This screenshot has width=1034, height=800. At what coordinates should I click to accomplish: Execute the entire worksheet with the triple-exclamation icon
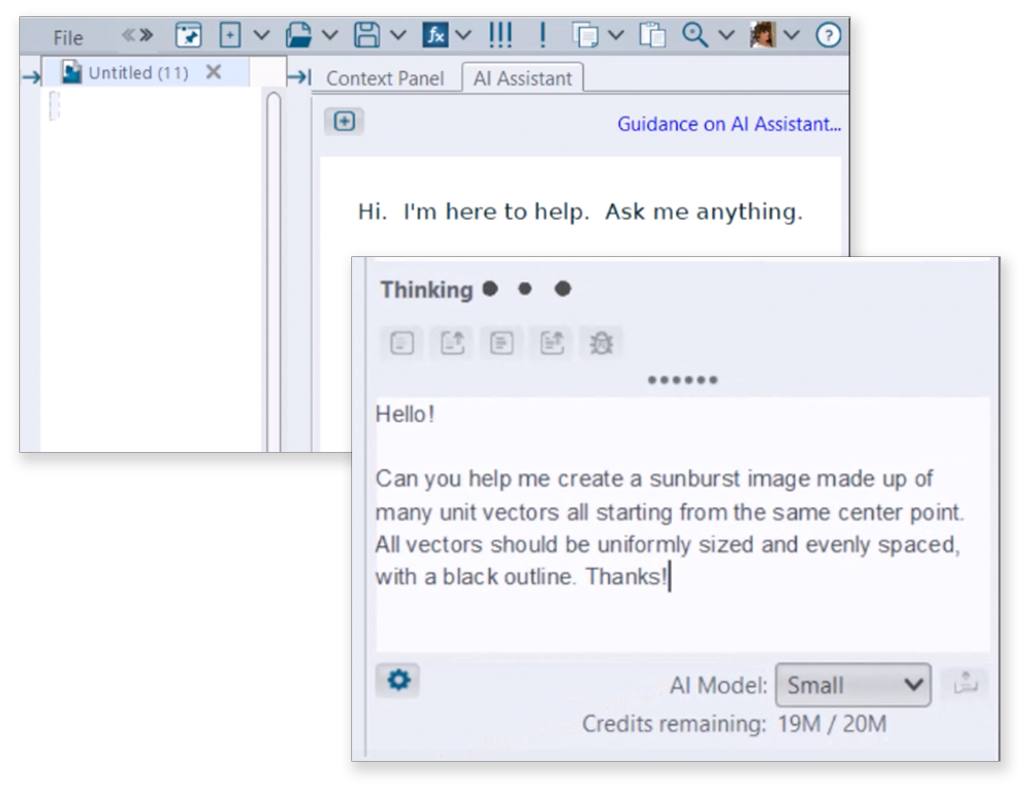point(499,33)
